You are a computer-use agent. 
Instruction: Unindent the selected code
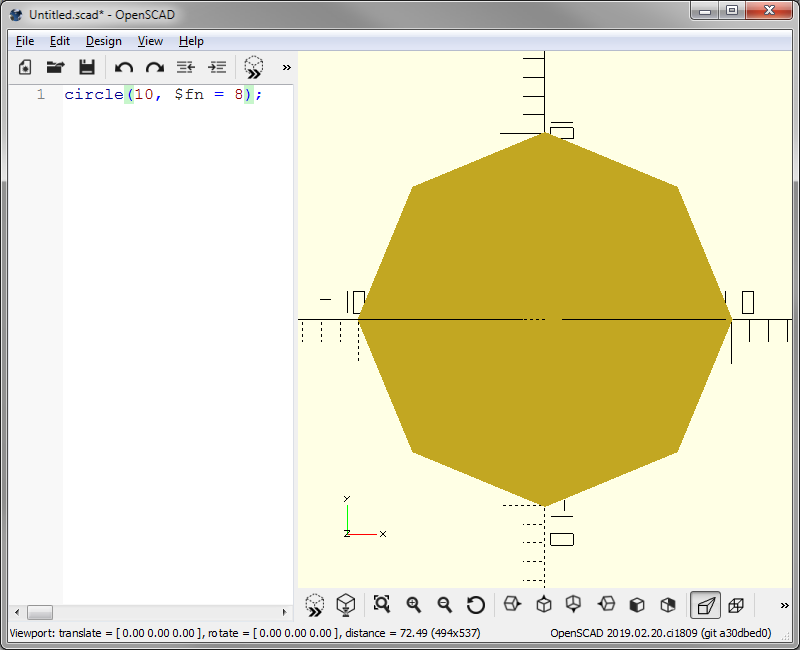click(x=185, y=67)
